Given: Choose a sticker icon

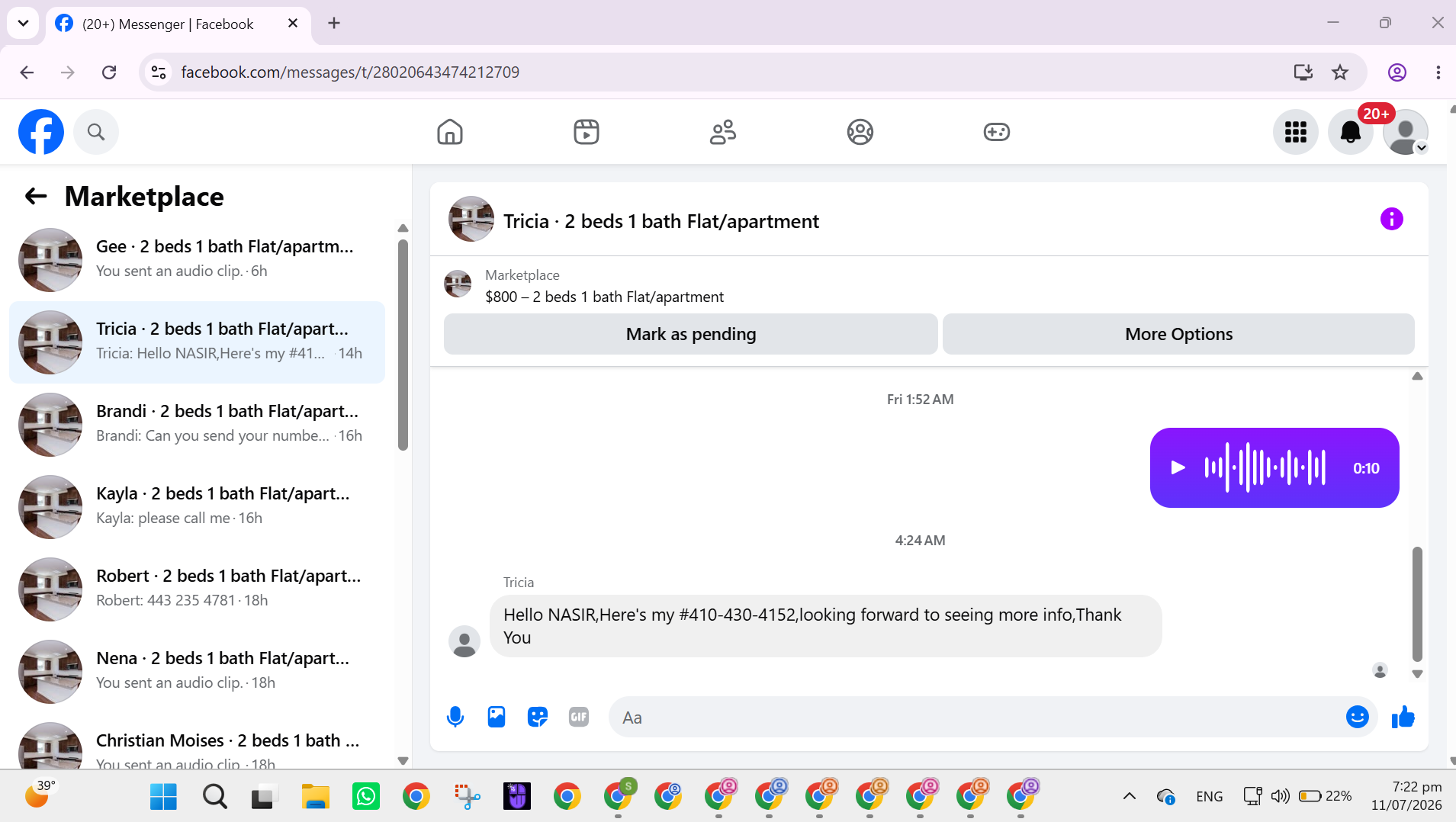Looking at the screenshot, I should [x=538, y=717].
